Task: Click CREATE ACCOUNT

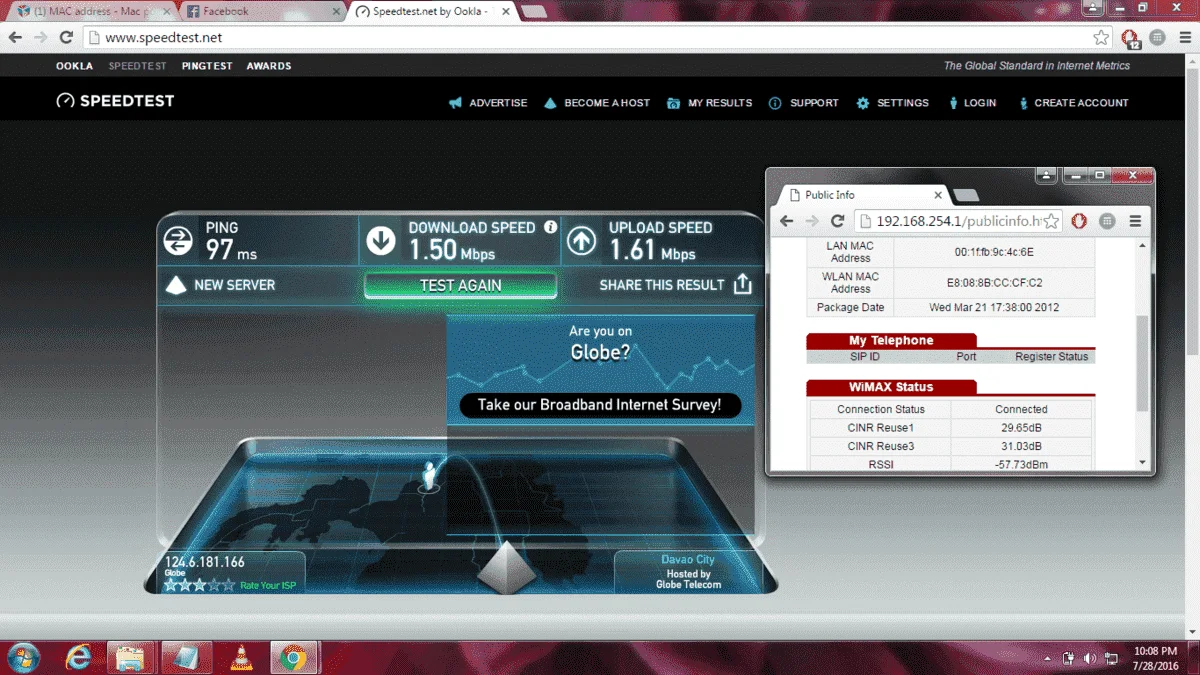Action: (1073, 103)
